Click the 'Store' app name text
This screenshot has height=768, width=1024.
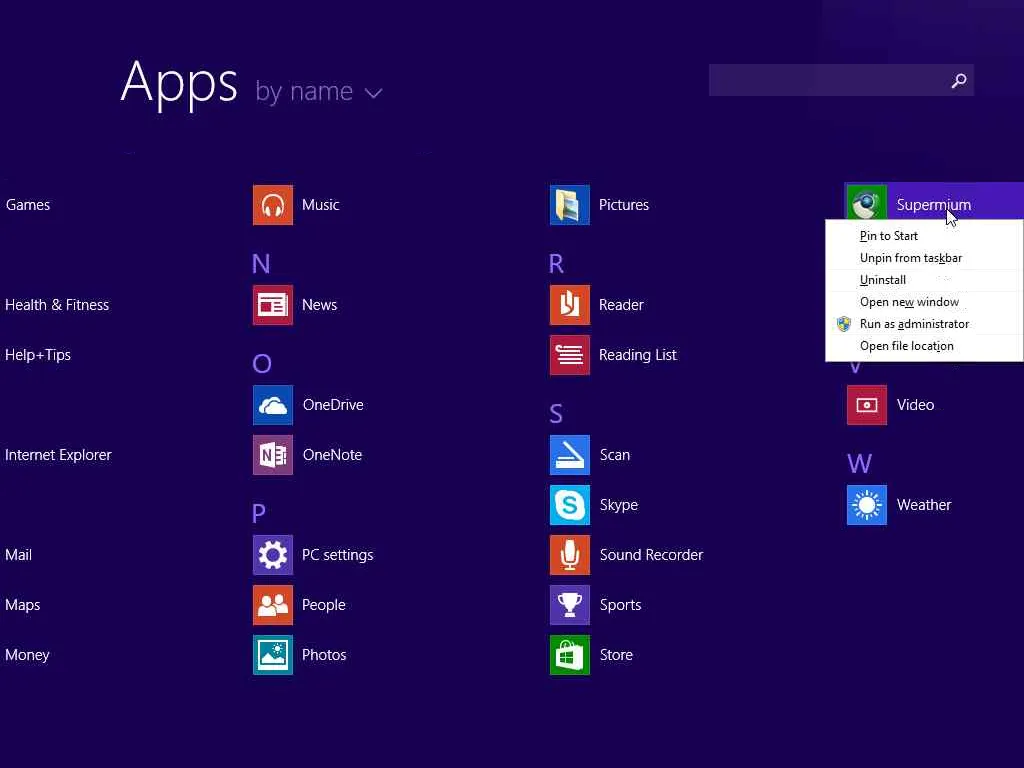[x=616, y=655]
